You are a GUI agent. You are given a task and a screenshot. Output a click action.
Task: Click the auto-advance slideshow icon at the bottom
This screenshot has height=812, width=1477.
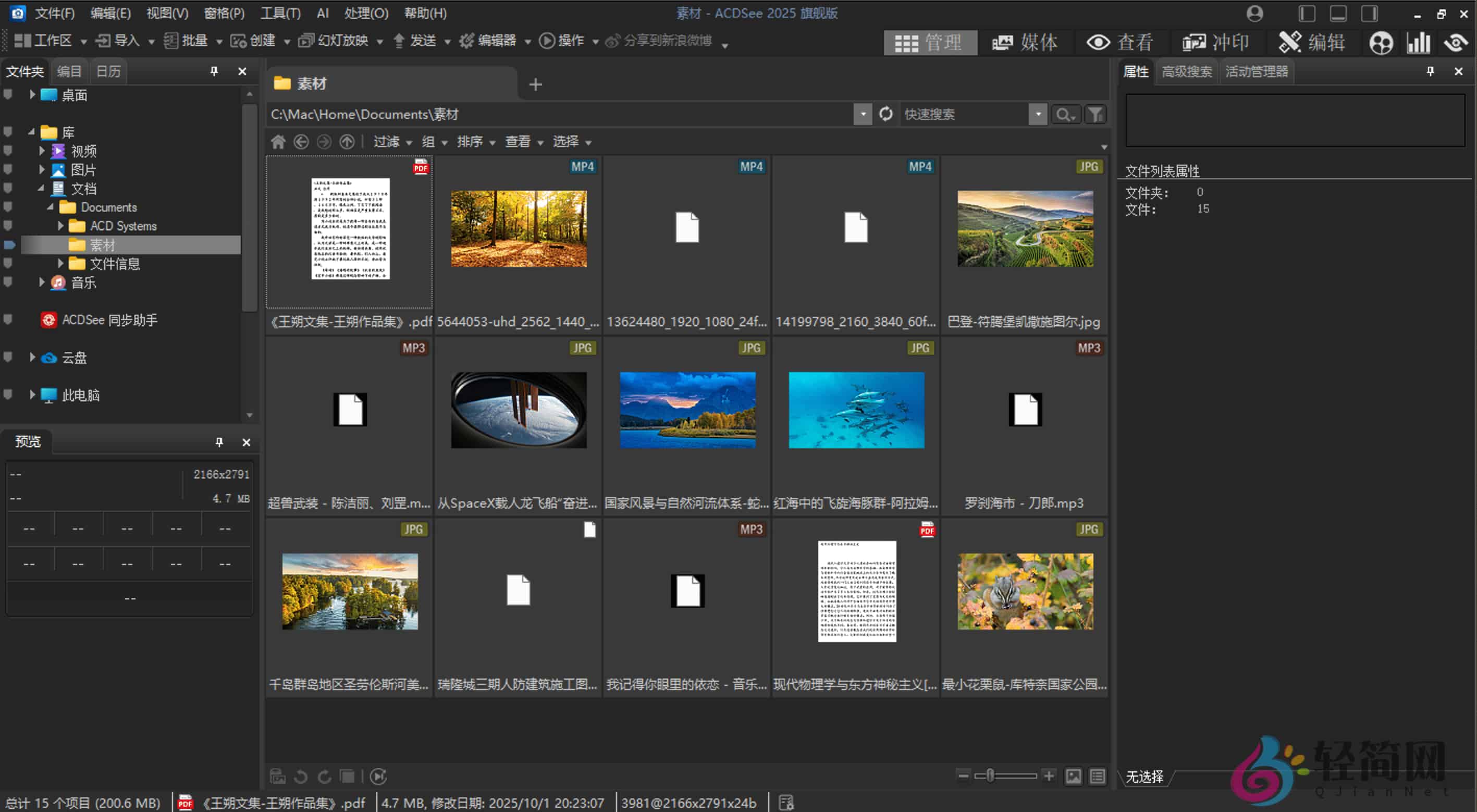tap(378, 777)
